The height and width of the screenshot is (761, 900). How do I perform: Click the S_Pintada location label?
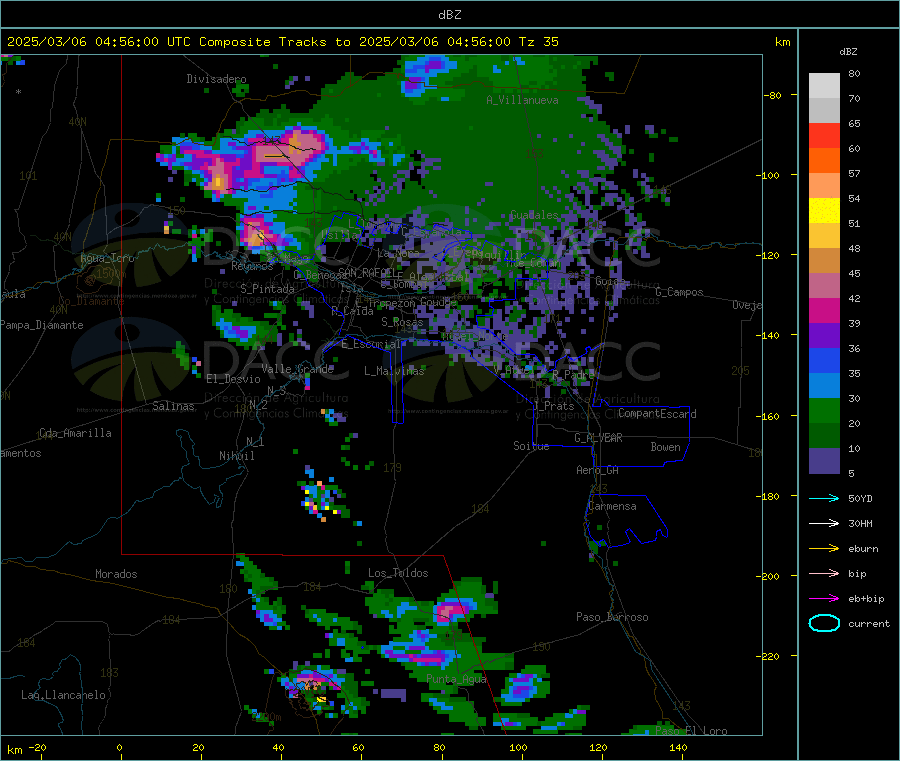[267, 289]
